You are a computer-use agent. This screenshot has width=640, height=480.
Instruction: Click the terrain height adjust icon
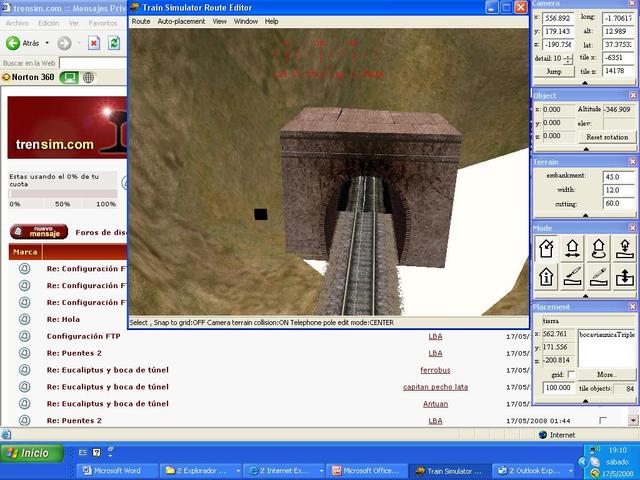623,276
